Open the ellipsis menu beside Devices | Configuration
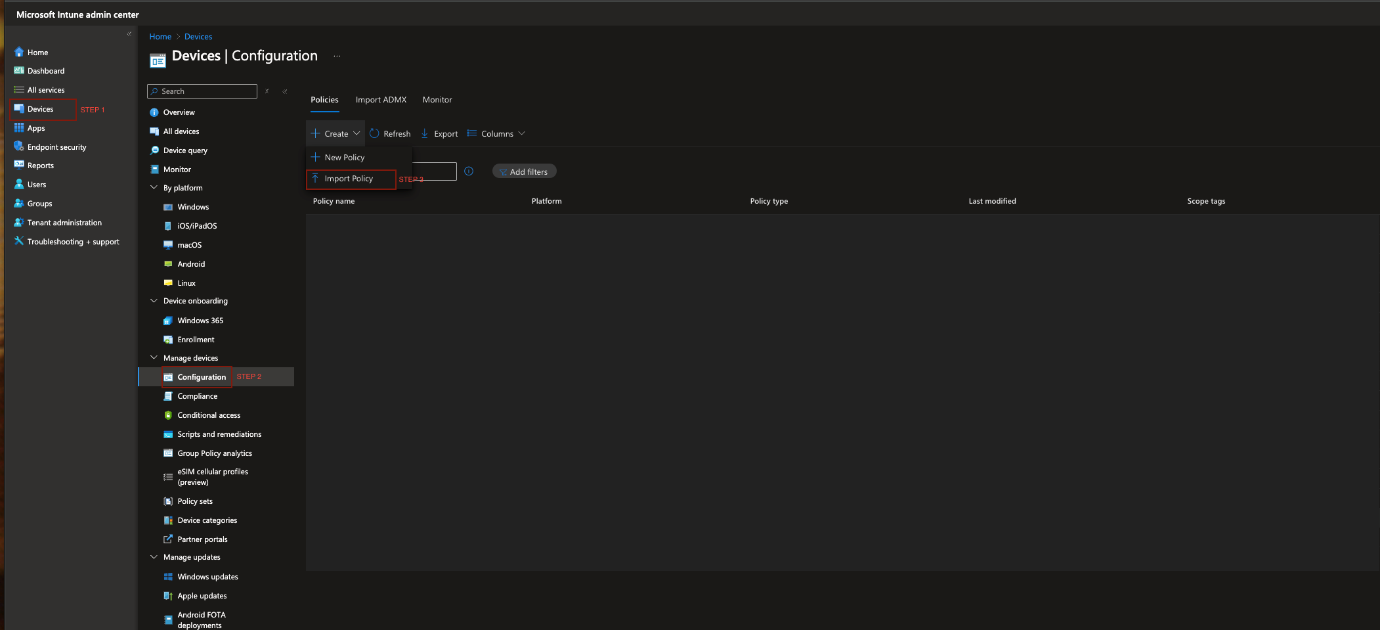The height and width of the screenshot is (630, 1380). (x=337, y=56)
